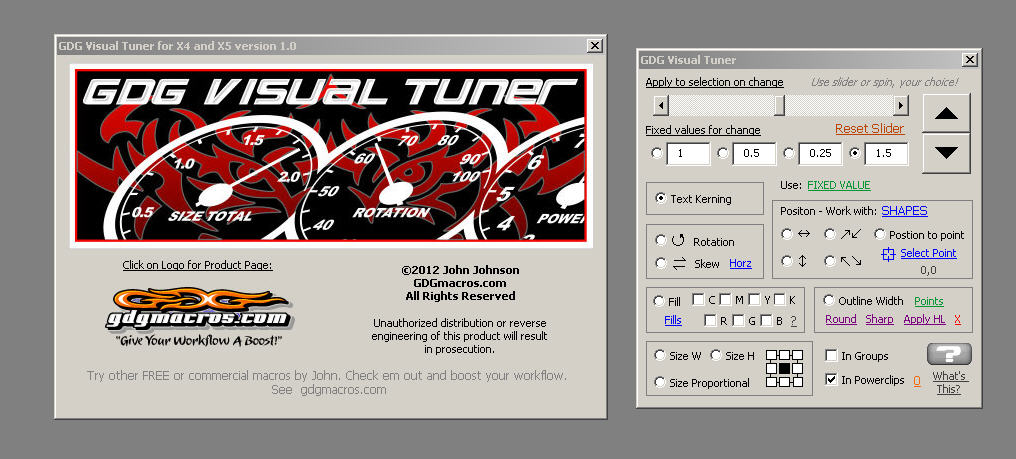Select the inward diagonal arrows radio button

pos(829,234)
